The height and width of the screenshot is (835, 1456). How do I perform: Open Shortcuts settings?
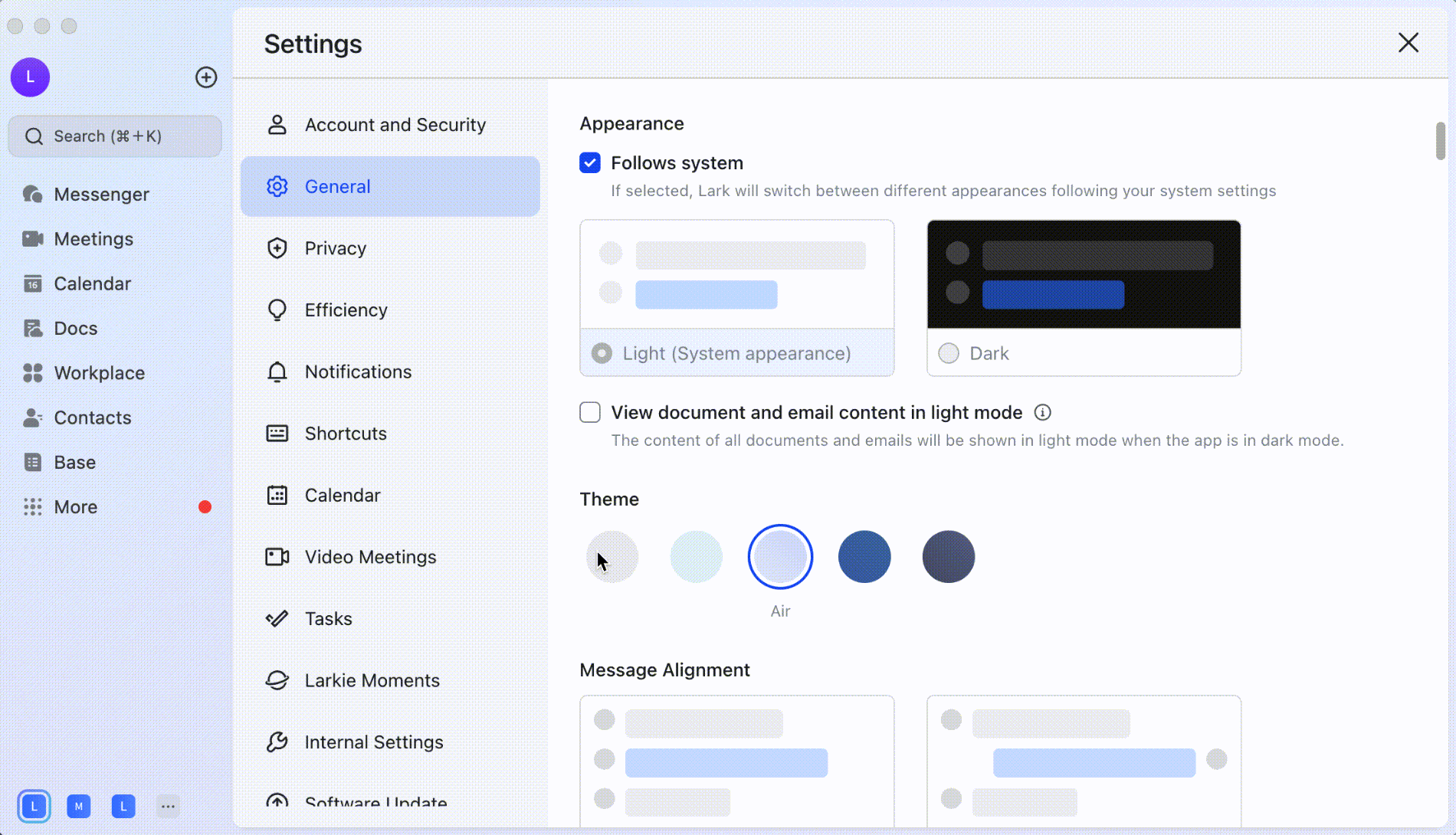(346, 433)
